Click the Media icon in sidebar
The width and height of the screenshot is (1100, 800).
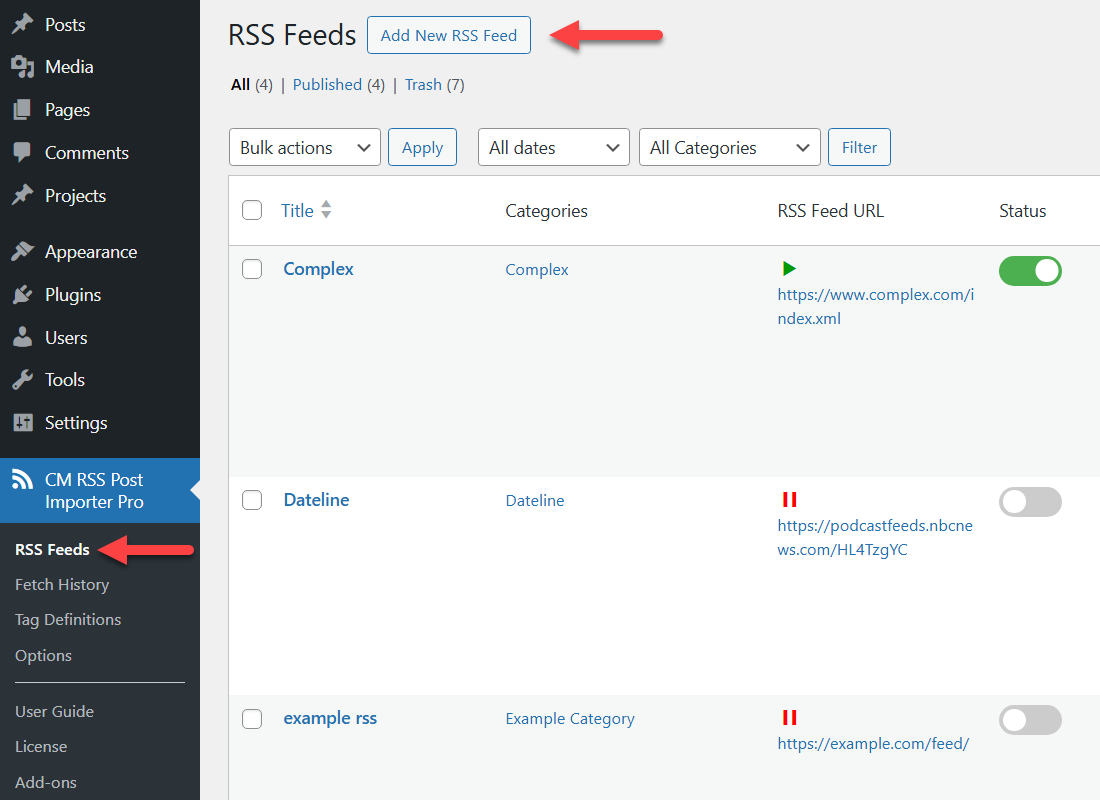[22, 67]
